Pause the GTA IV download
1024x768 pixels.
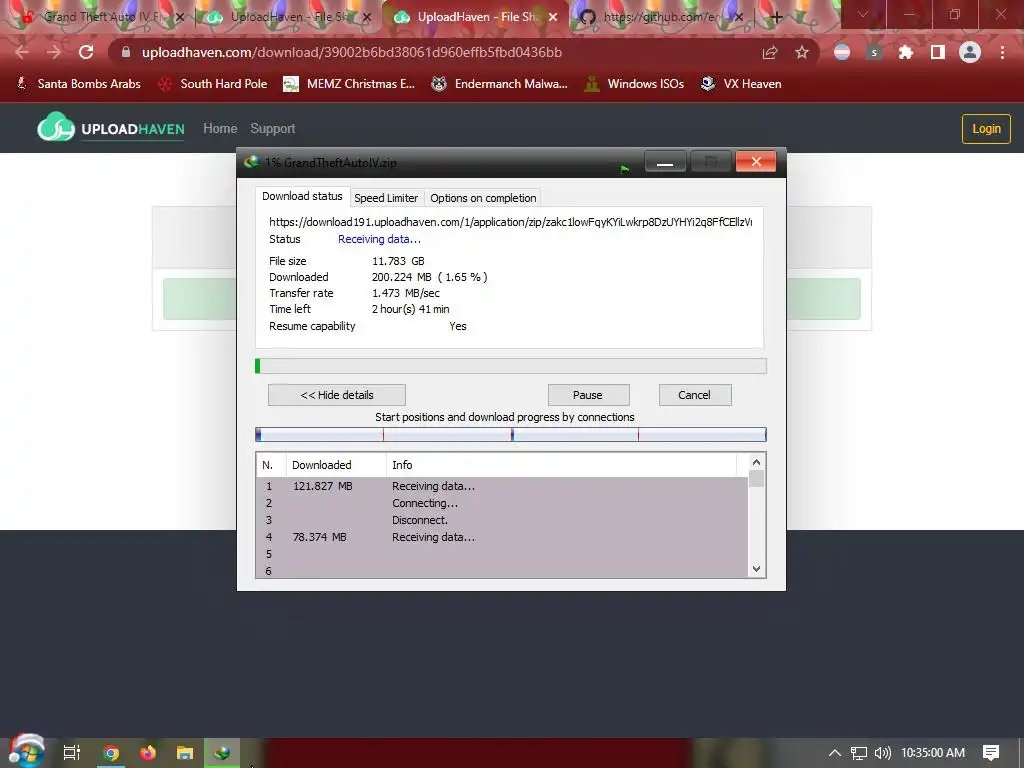(588, 395)
